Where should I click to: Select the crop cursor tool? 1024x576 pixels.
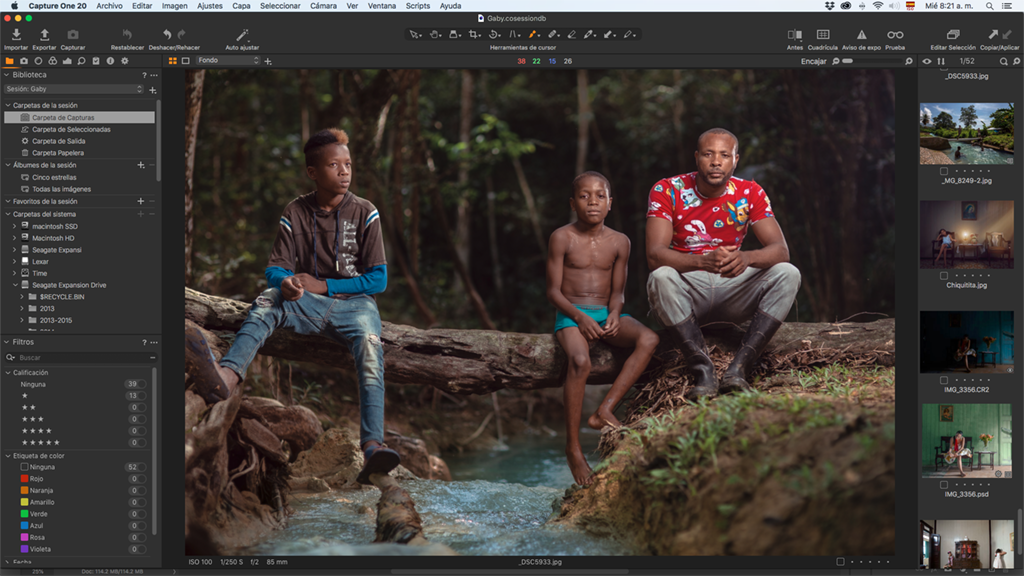(x=474, y=35)
